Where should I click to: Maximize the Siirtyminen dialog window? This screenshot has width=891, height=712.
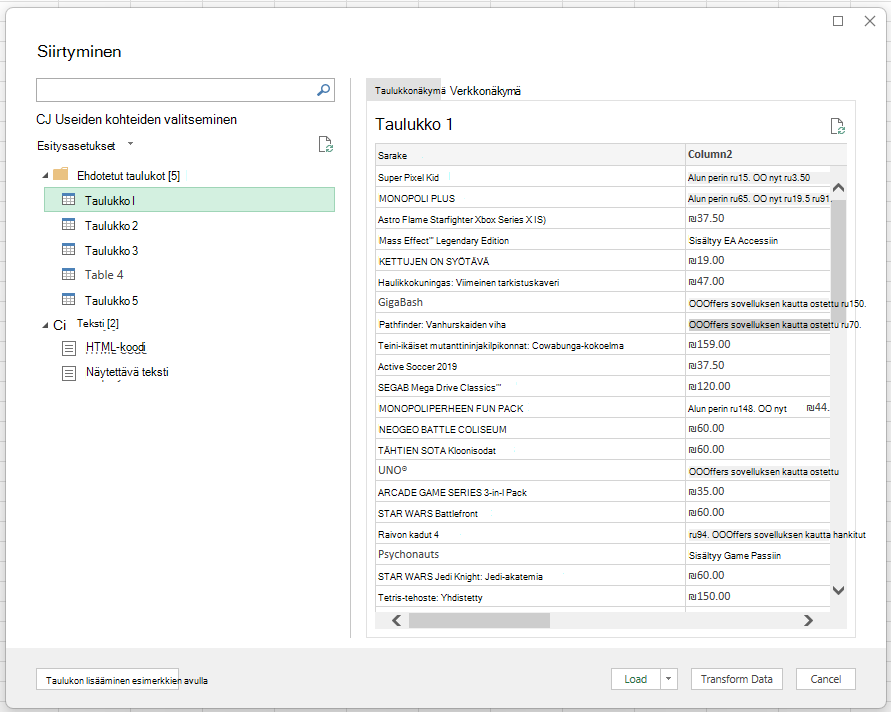pyautogui.click(x=838, y=21)
